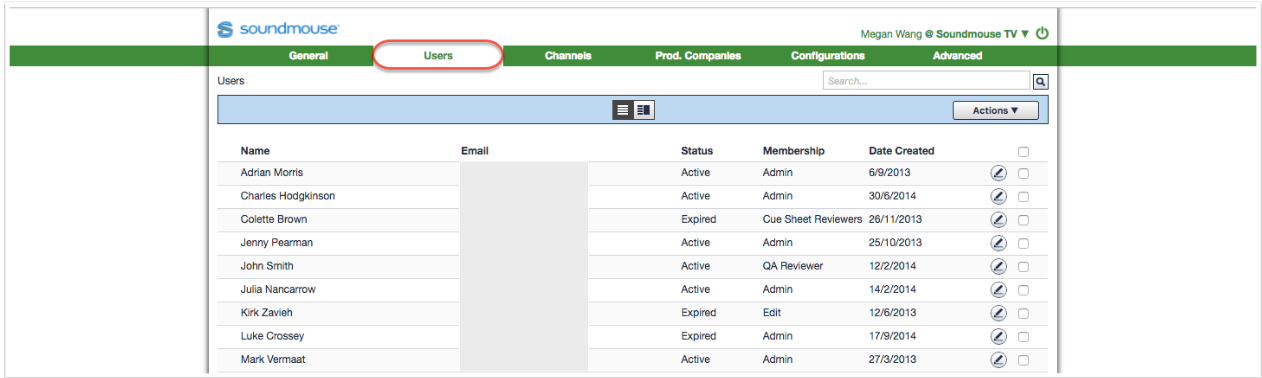This screenshot has height=378, width=1262.
Task: Select the name Kirk Zavieh
Action: point(267,313)
